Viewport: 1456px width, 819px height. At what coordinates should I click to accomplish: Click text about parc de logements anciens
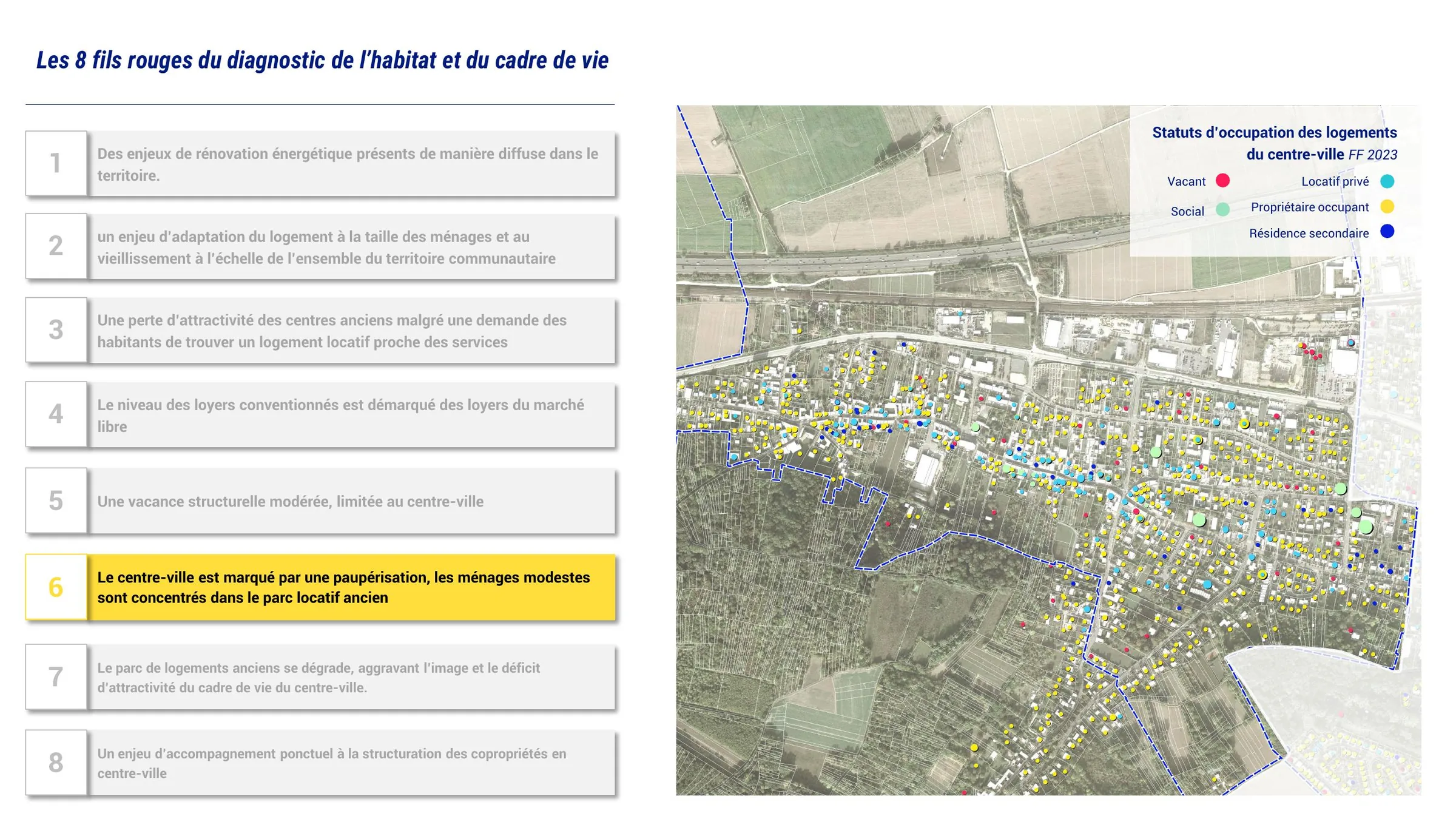[318, 678]
